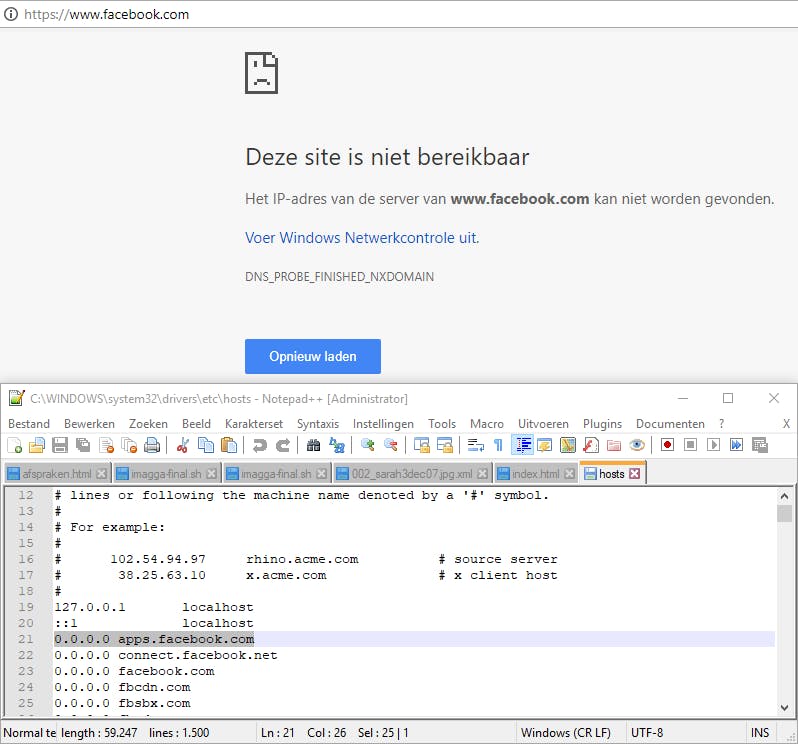The image size is (798, 744).
Task: Open the Voer Windows Netwerkcontrole uit link
Action: click(362, 238)
